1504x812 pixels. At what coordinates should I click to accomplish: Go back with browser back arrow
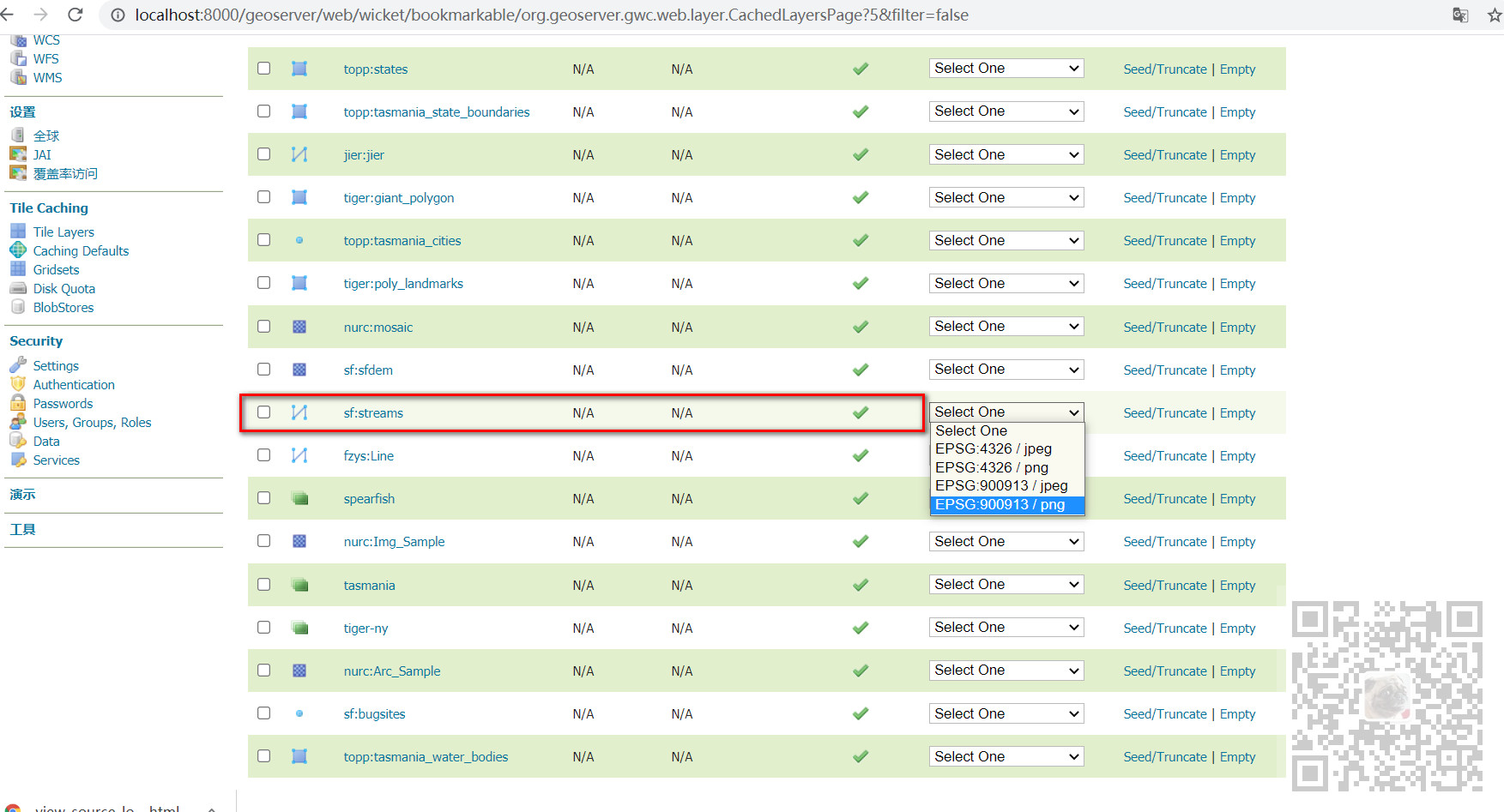coord(8,15)
